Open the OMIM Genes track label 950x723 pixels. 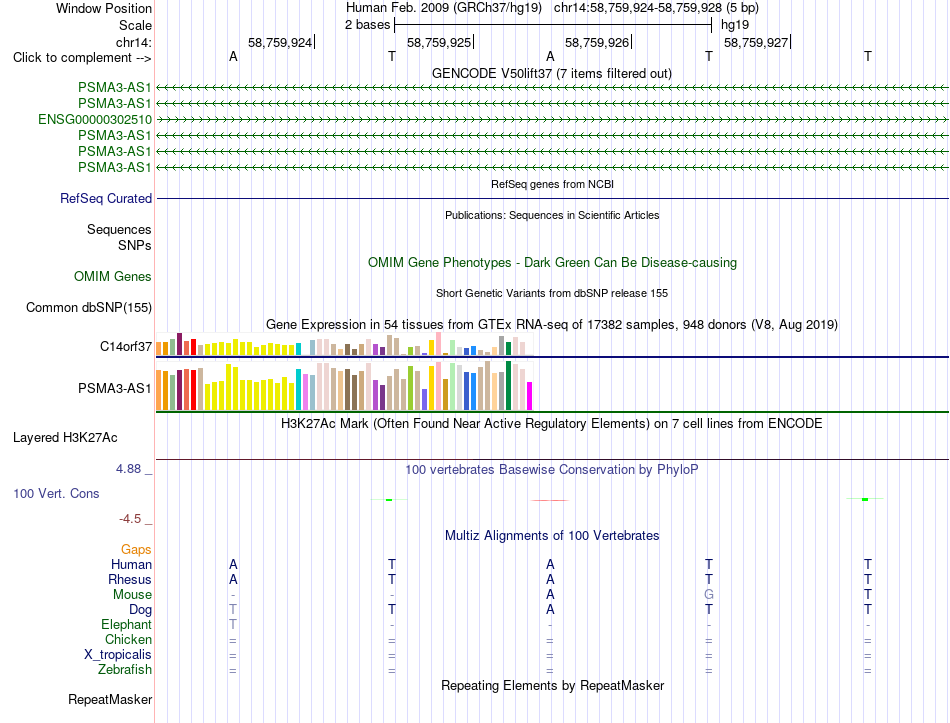tap(113, 276)
